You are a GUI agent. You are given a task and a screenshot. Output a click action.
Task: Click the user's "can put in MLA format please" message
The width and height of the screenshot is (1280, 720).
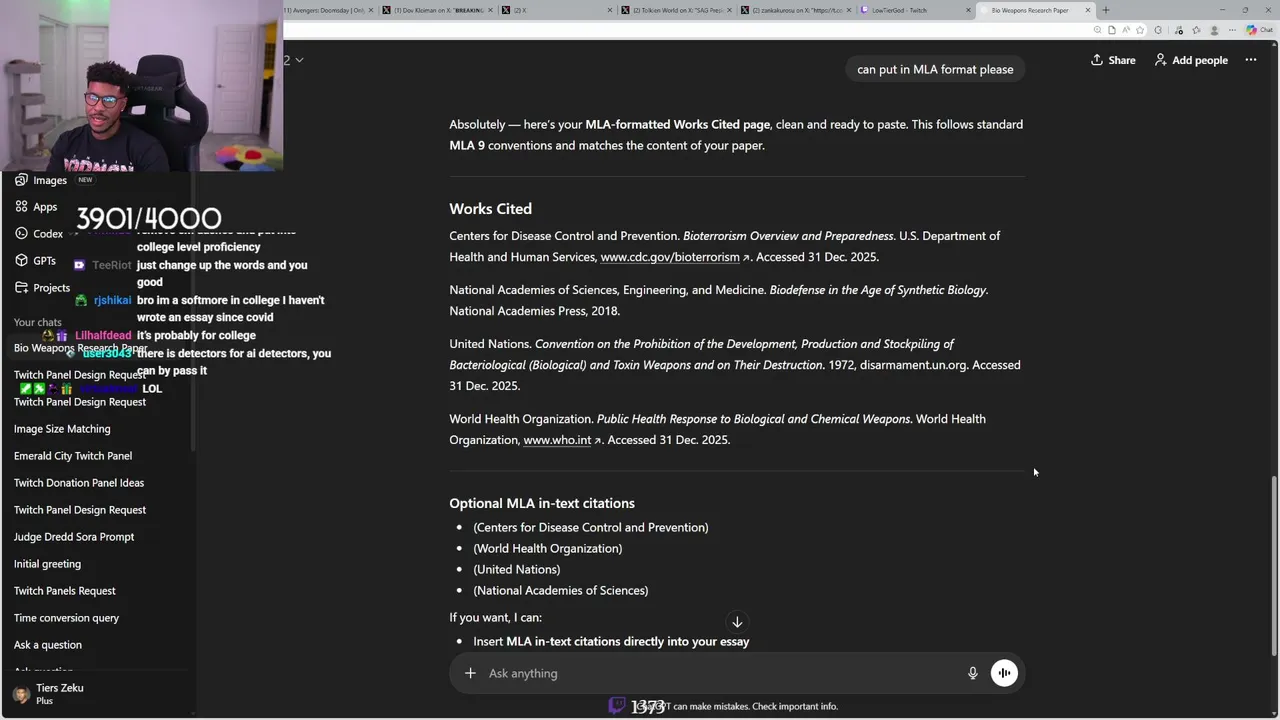point(935,69)
